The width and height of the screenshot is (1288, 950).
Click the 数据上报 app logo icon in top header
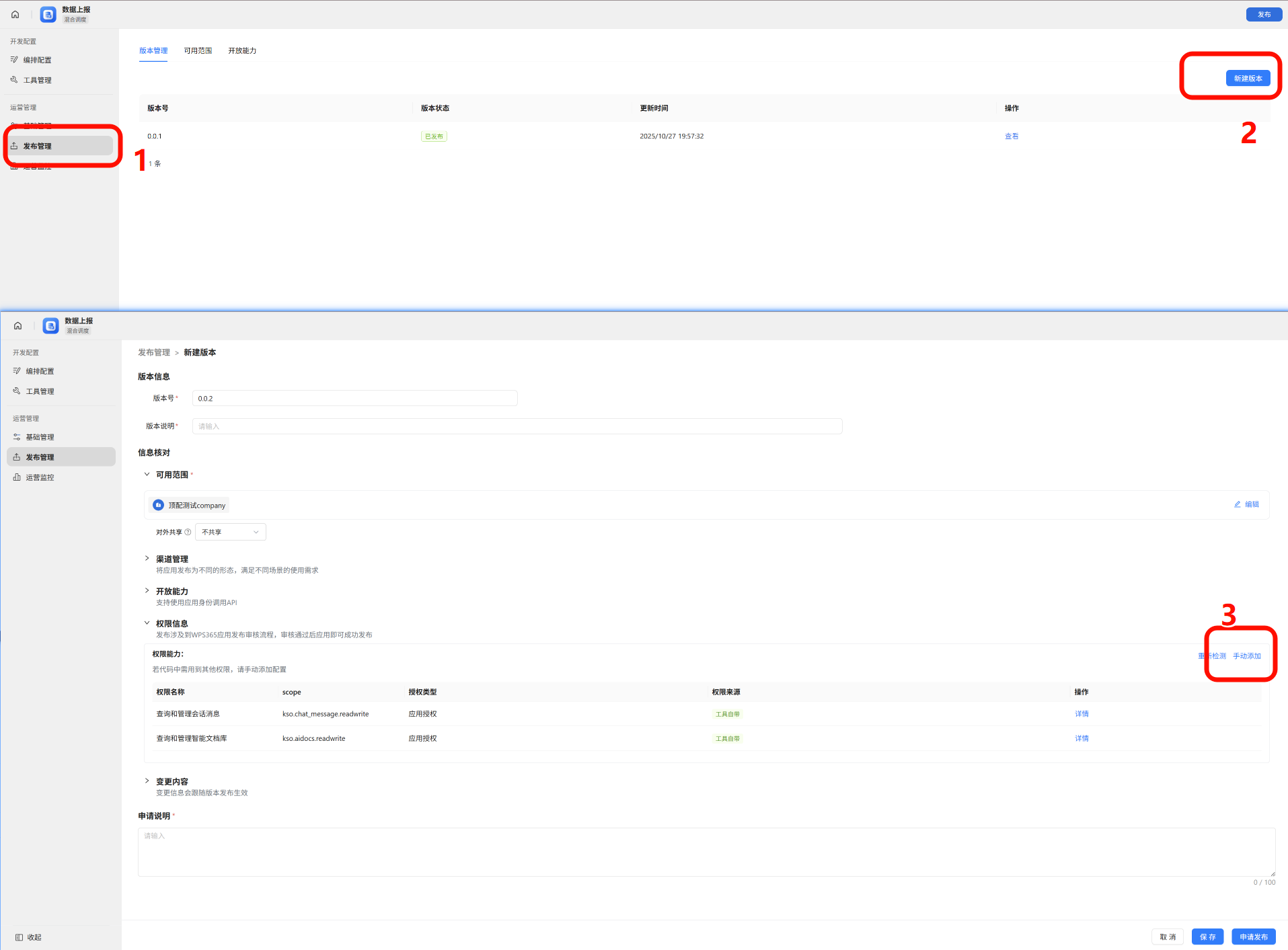pos(48,15)
